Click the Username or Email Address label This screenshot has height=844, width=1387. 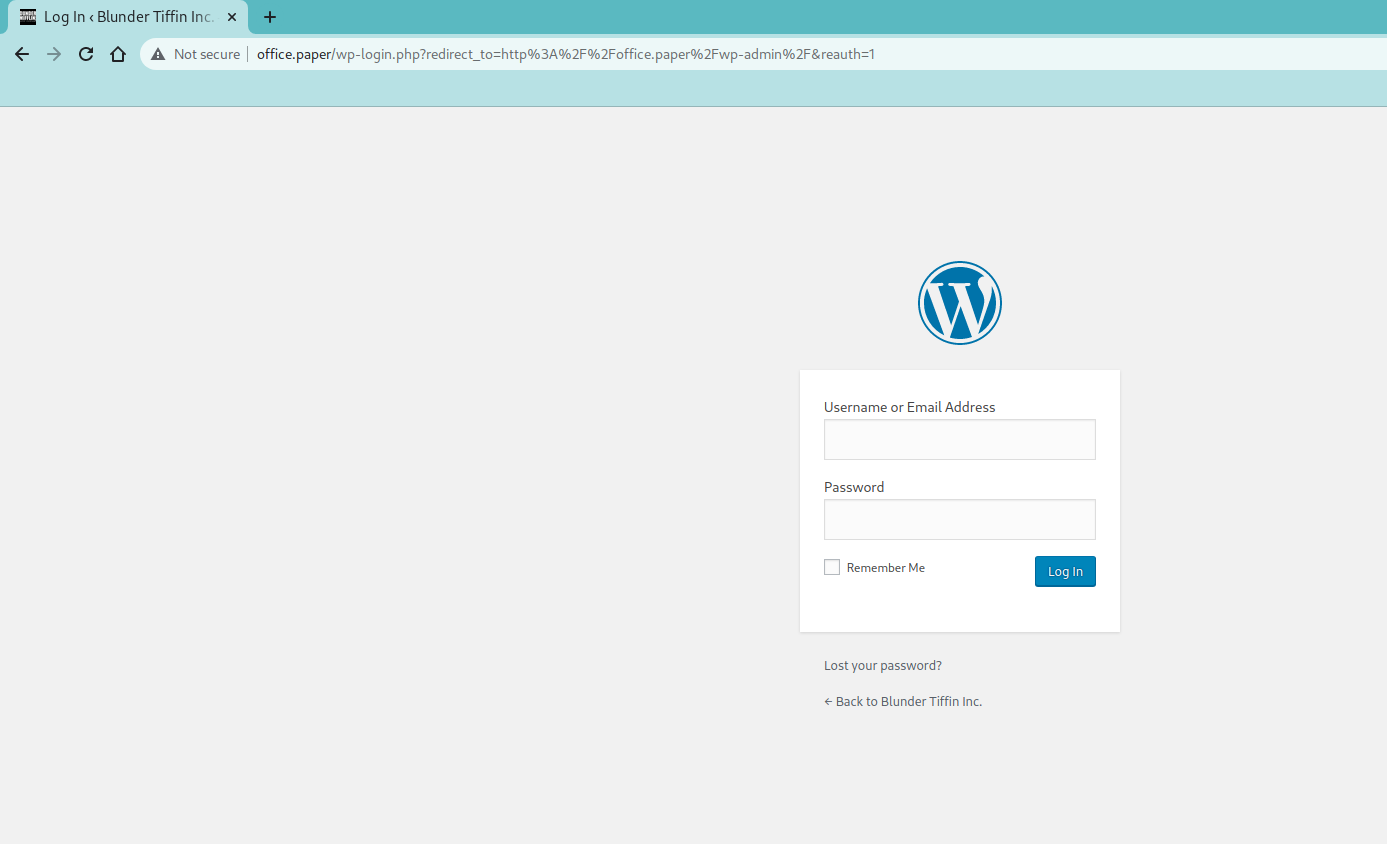(x=910, y=407)
